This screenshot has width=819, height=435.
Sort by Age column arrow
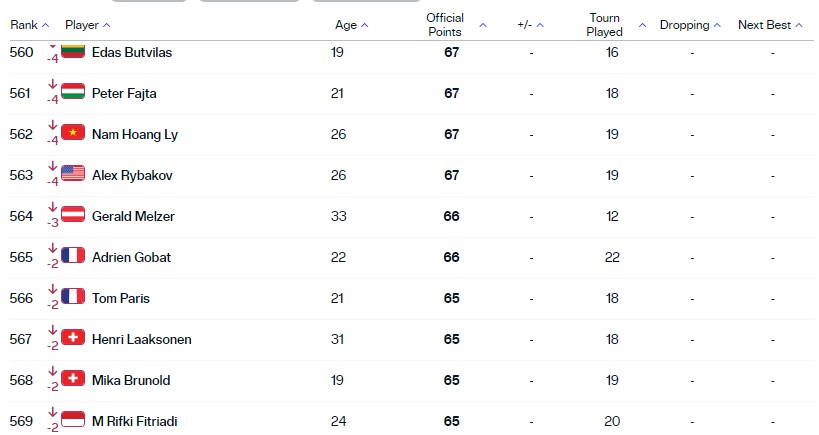[365, 25]
